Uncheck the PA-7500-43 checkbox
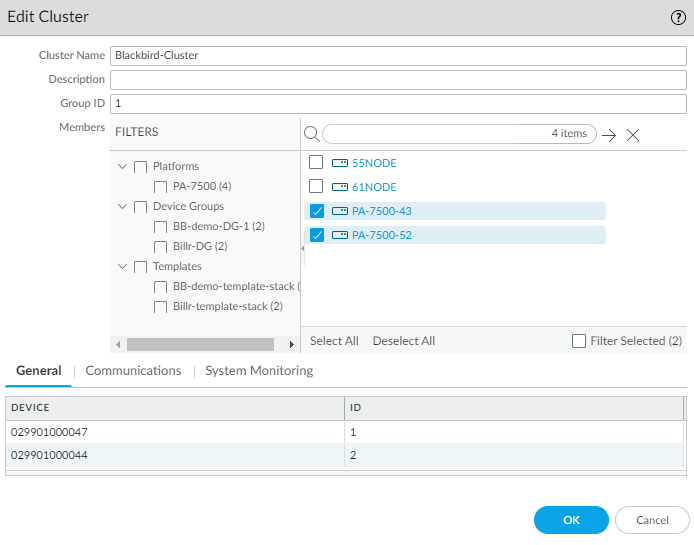Viewport: 694px width, 545px height. coord(316,211)
